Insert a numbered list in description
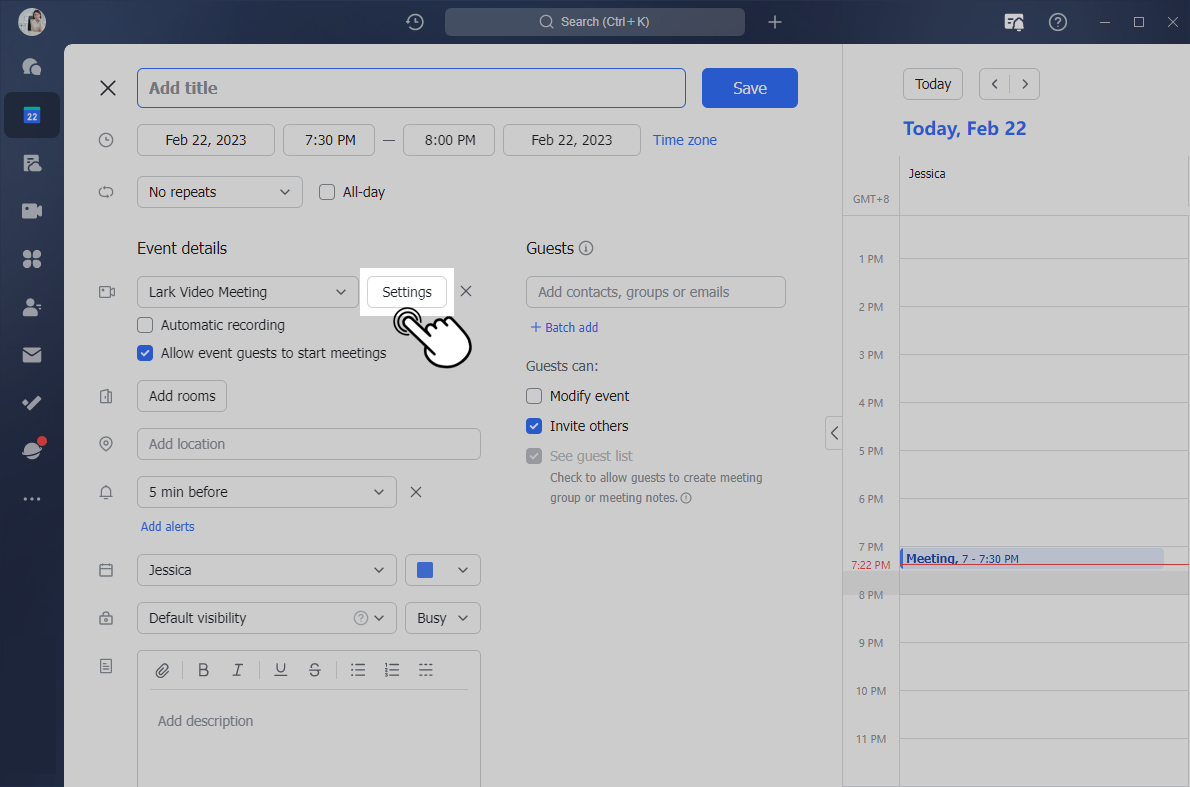 (392, 670)
